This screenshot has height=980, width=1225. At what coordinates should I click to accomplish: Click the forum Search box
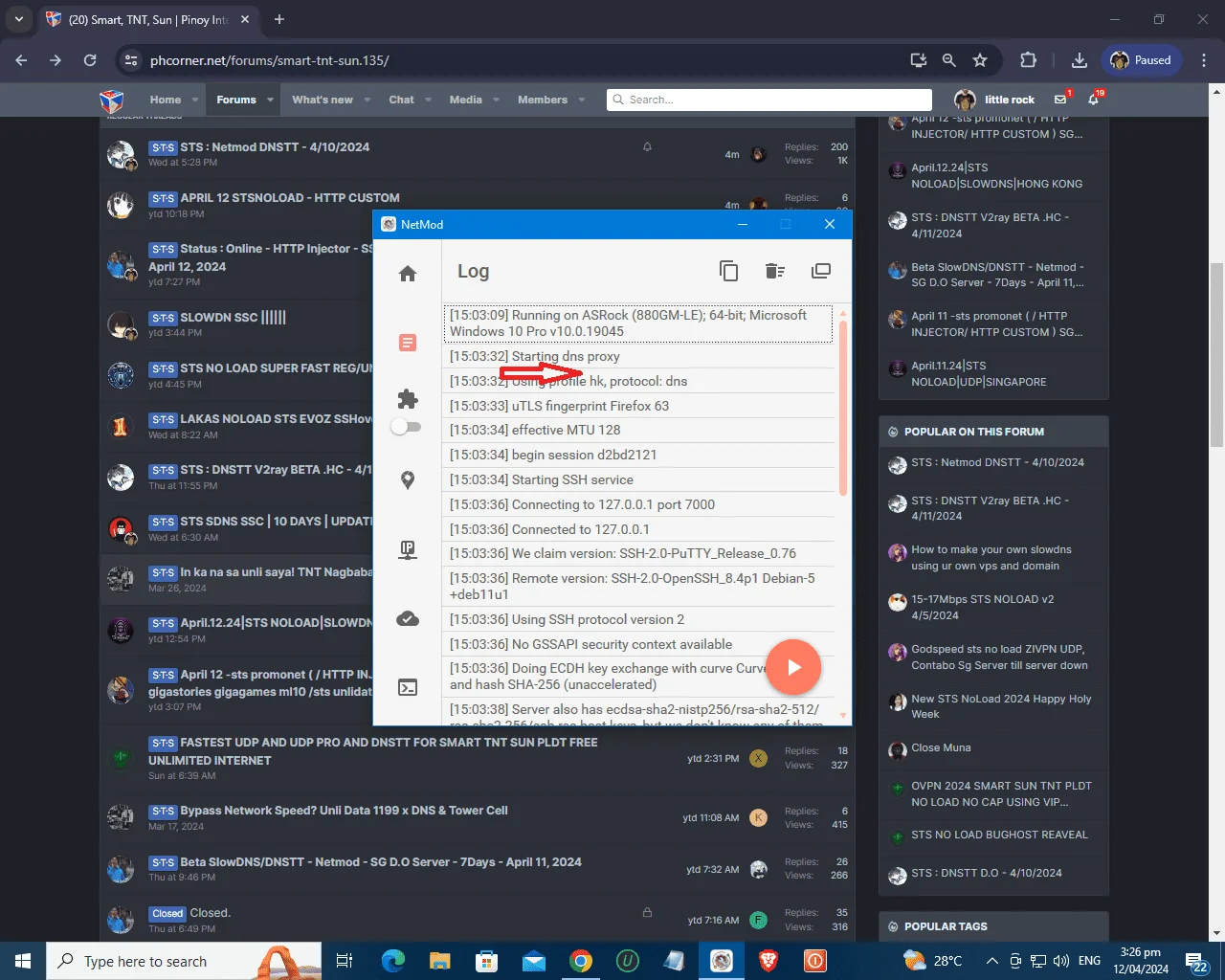click(x=769, y=100)
